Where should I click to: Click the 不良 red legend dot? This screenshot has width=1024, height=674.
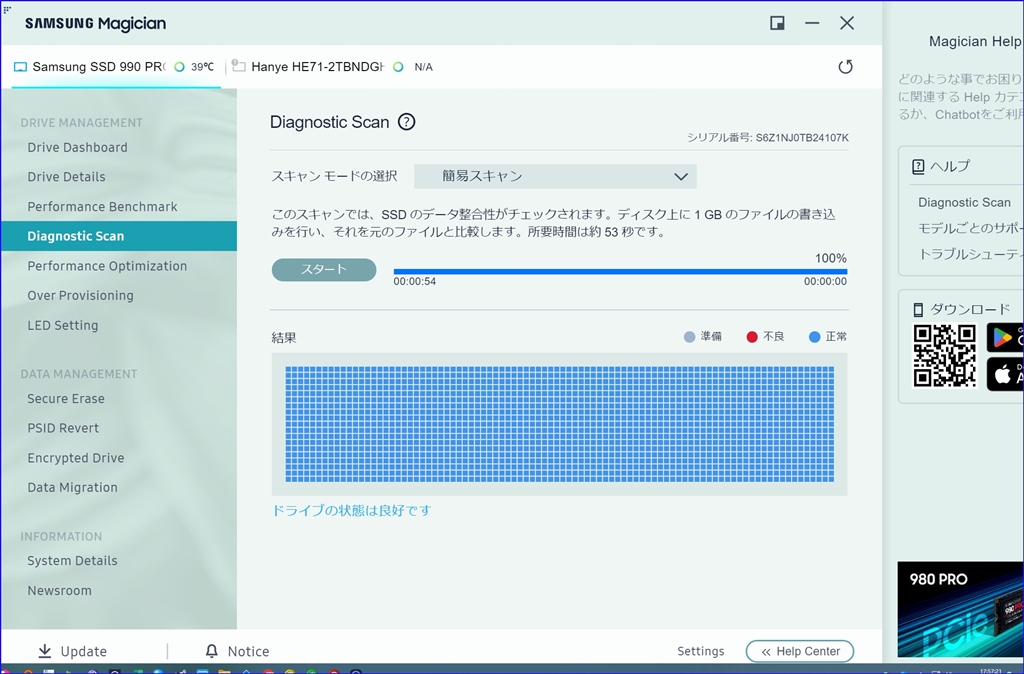point(752,337)
